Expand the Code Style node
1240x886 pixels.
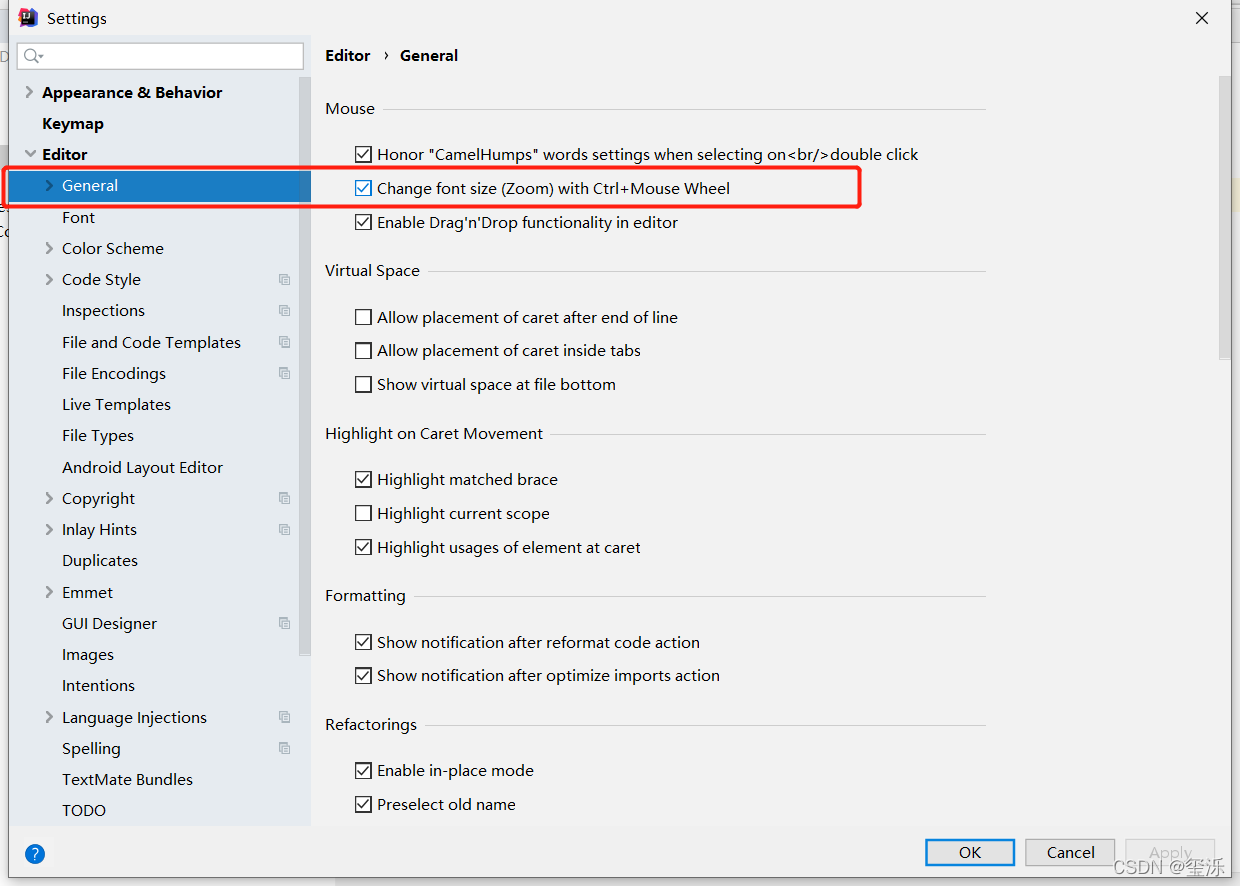click(x=49, y=279)
